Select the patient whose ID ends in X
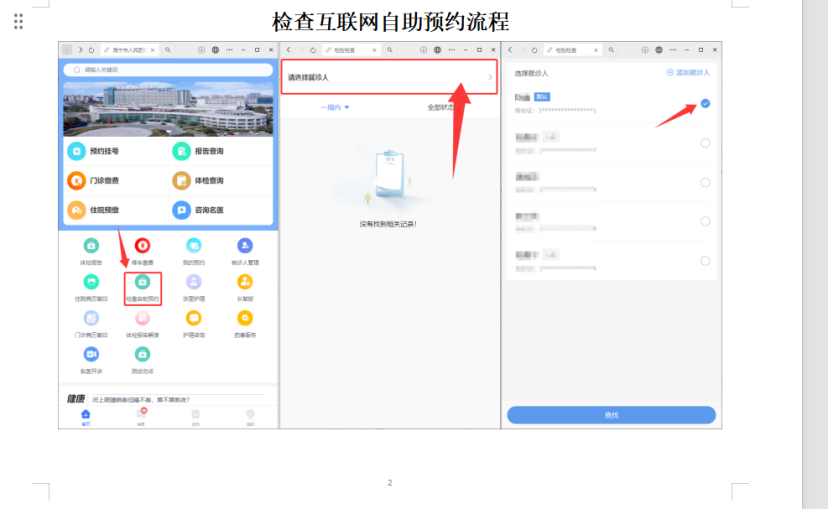 (705, 183)
